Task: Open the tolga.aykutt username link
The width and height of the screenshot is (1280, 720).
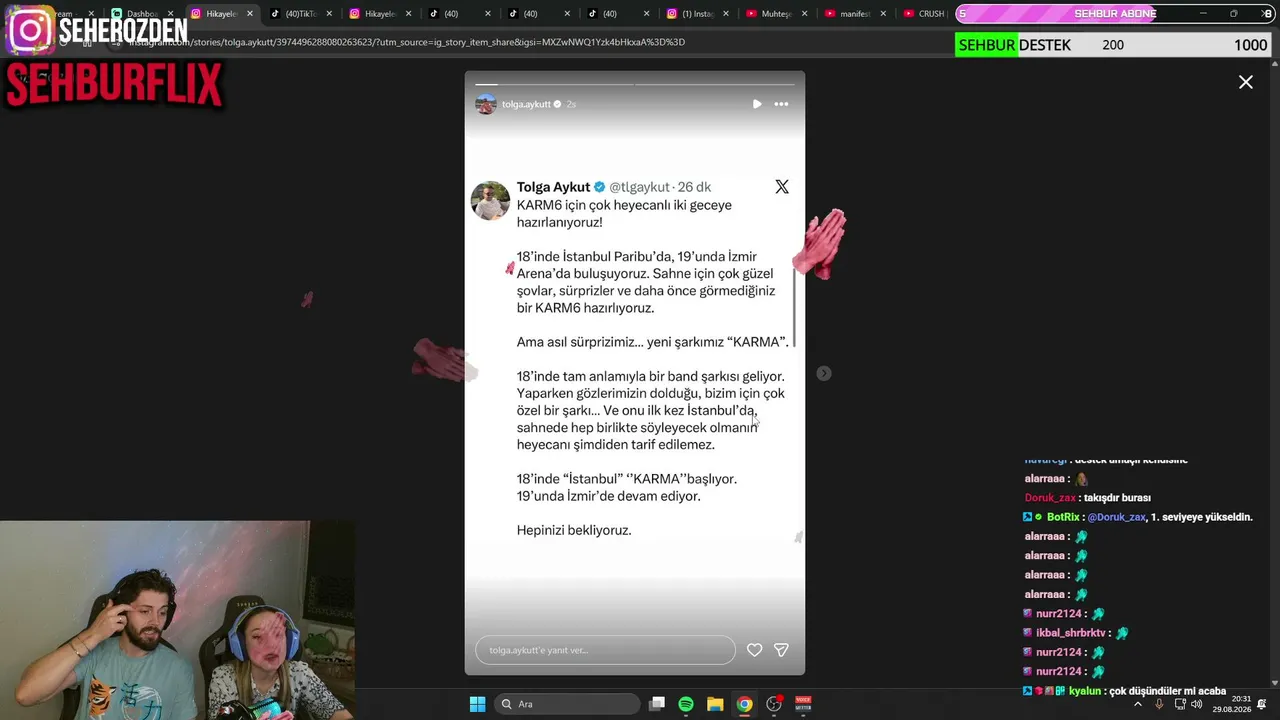Action: [x=526, y=104]
